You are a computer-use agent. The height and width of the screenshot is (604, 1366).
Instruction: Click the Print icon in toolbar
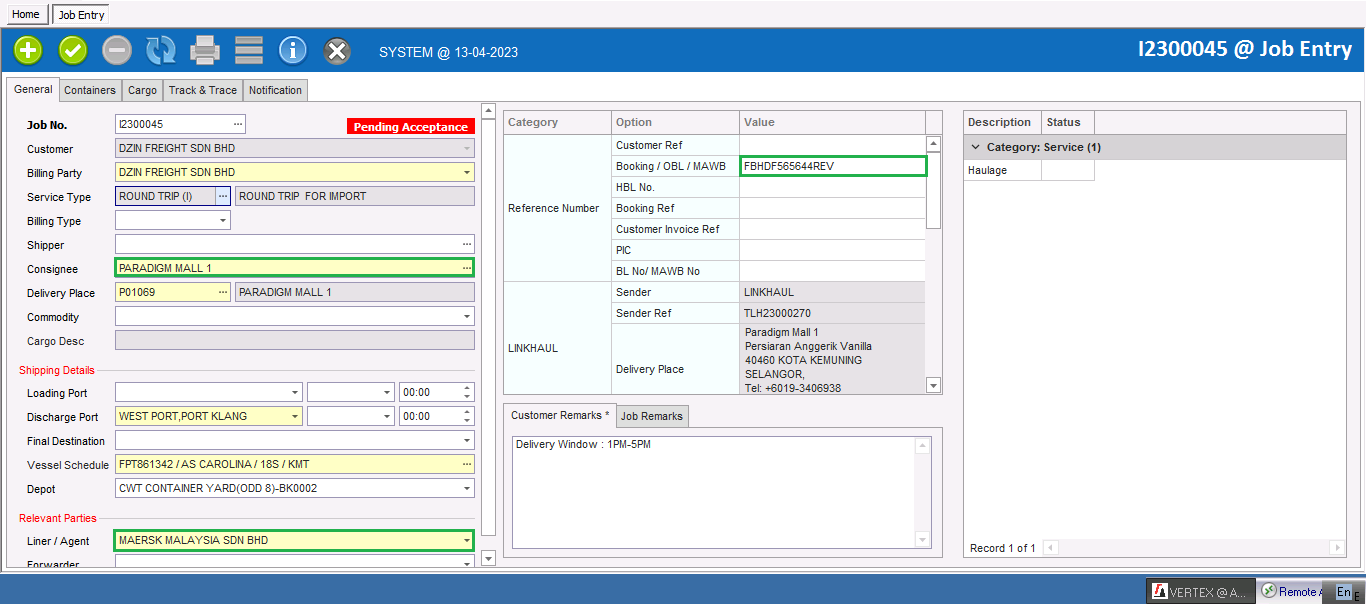click(205, 50)
